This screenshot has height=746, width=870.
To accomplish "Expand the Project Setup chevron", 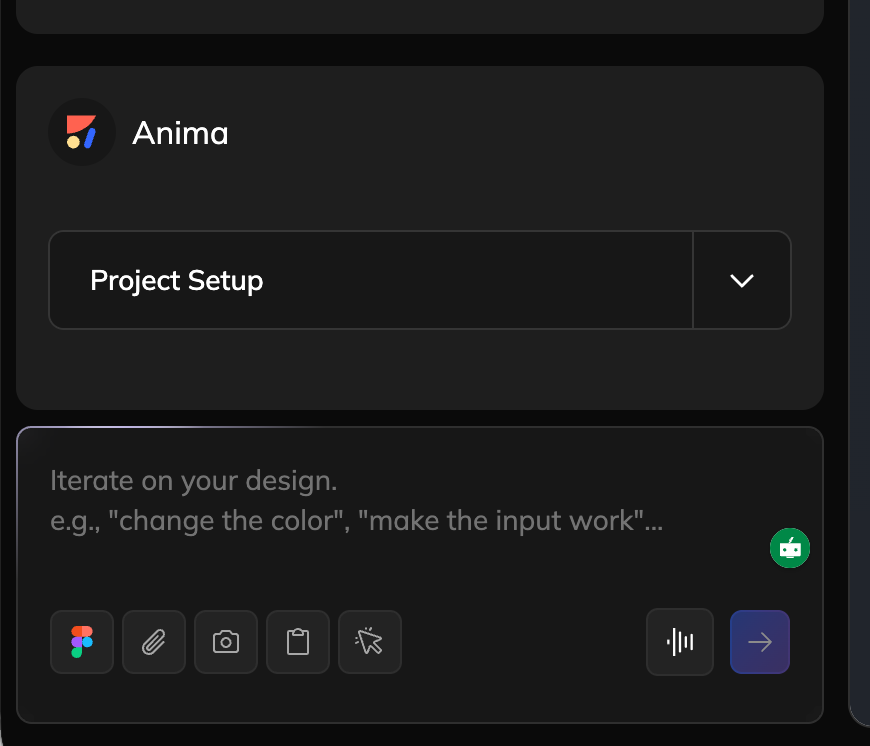I will click(742, 280).
